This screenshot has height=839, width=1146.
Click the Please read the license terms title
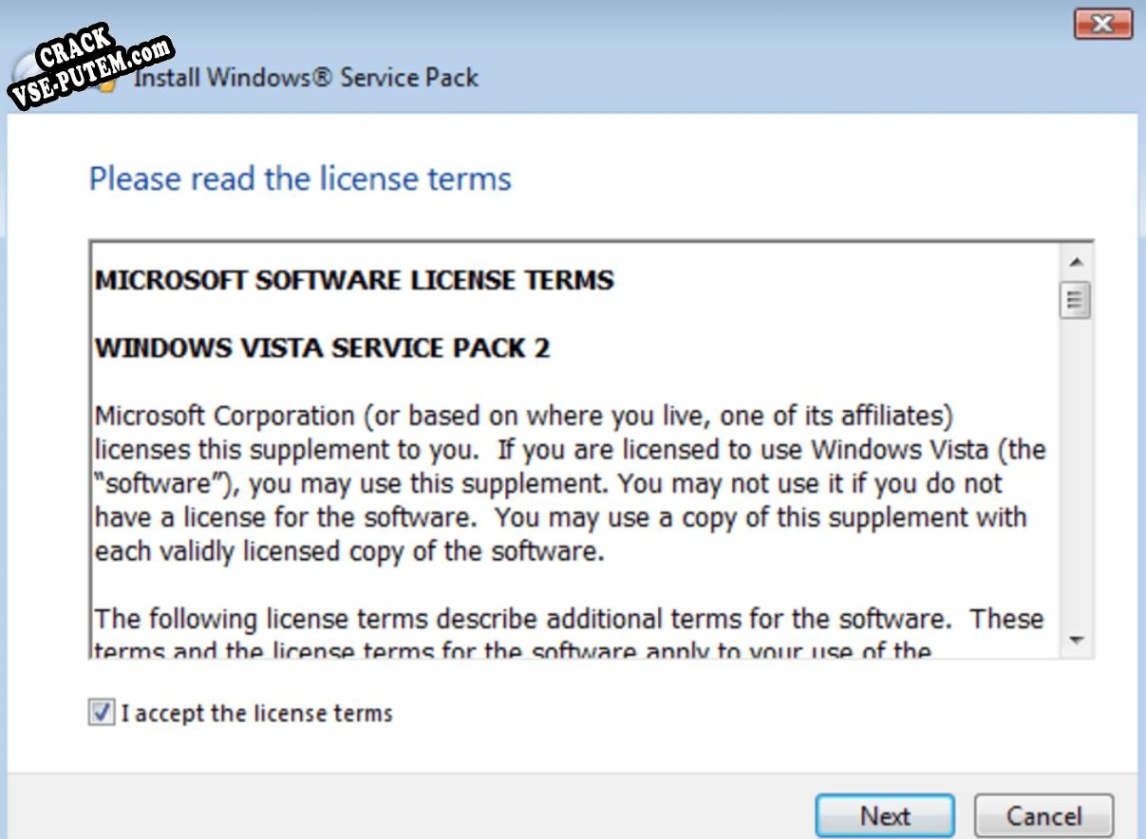point(300,179)
